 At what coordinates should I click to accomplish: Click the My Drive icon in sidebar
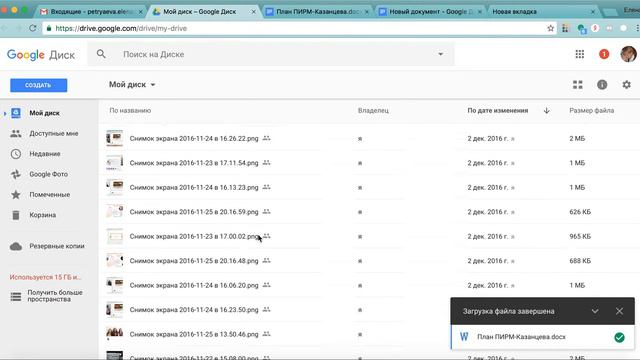[16, 113]
